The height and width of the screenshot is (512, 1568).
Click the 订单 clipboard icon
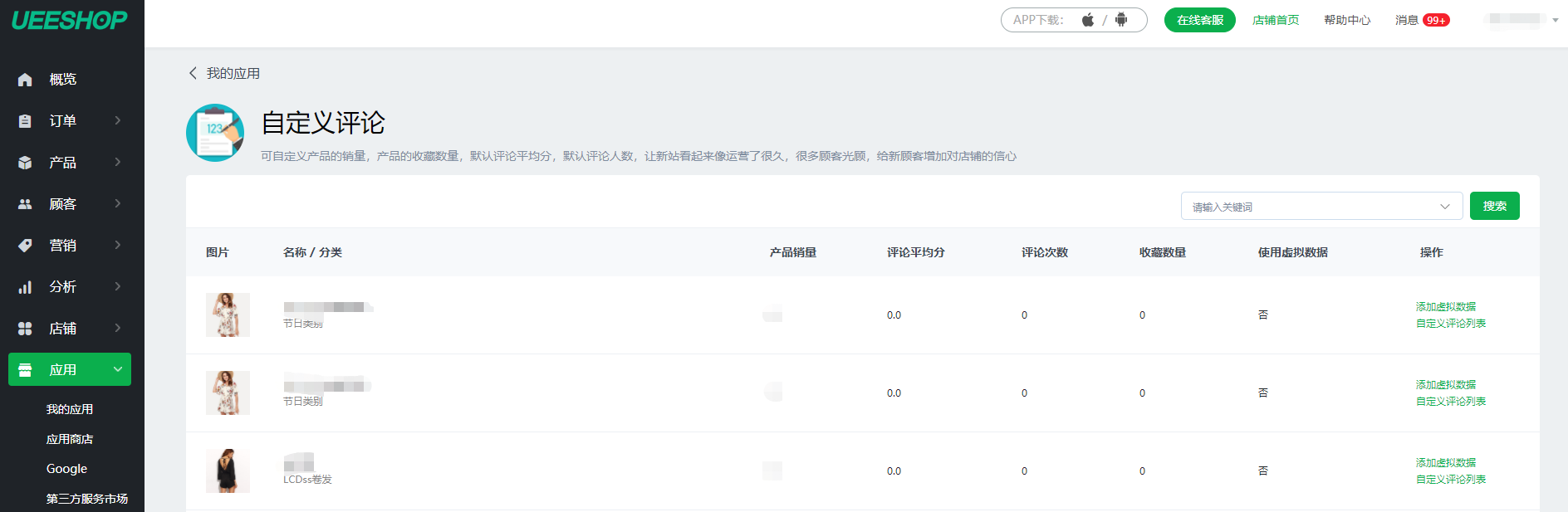point(25,121)
